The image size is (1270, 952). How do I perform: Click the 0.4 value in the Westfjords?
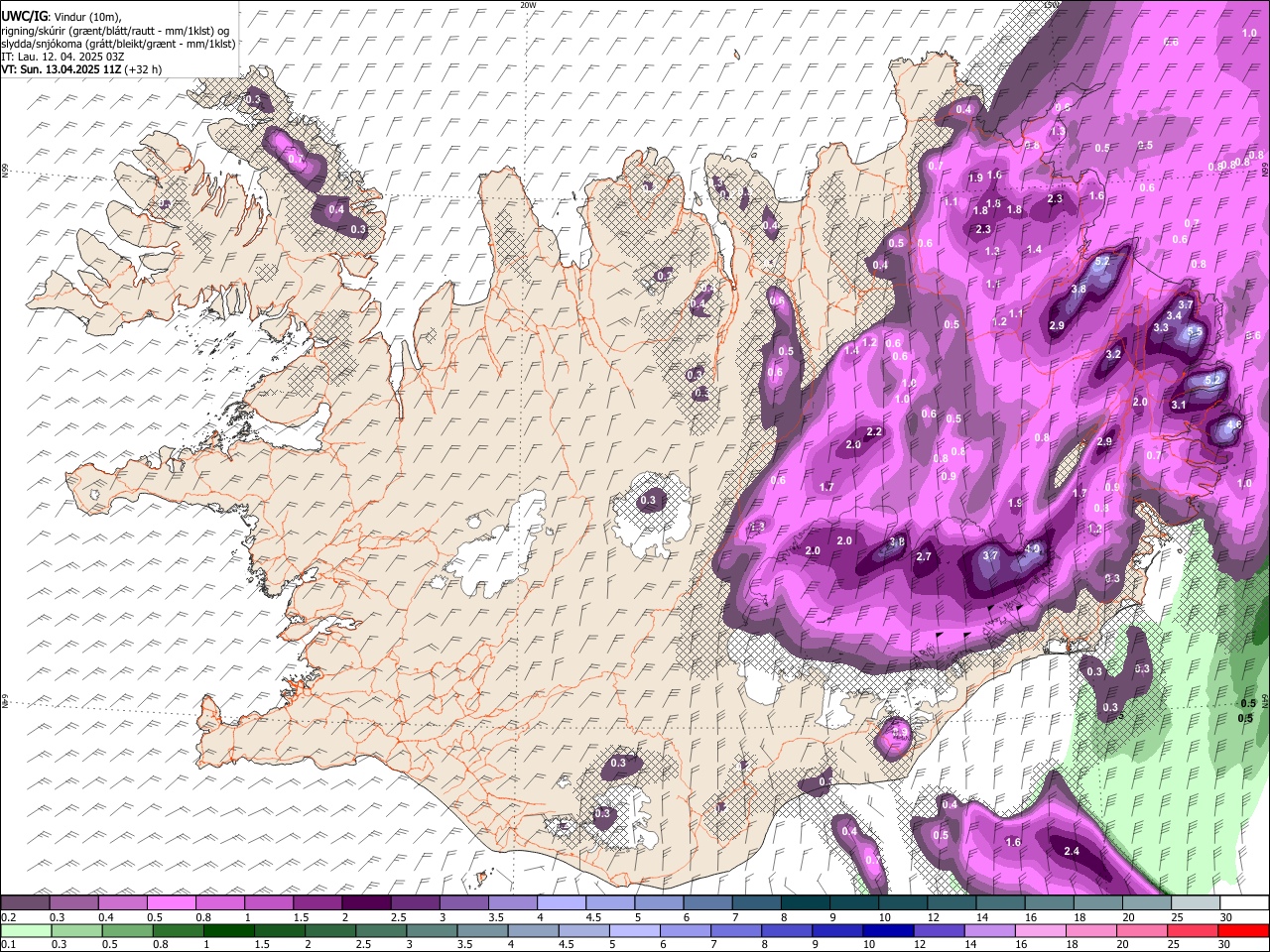pos(336,209)
